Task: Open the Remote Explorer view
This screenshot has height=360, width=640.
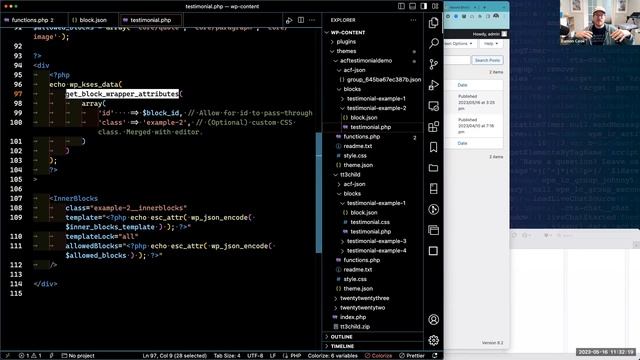Action: click(433, 106)
